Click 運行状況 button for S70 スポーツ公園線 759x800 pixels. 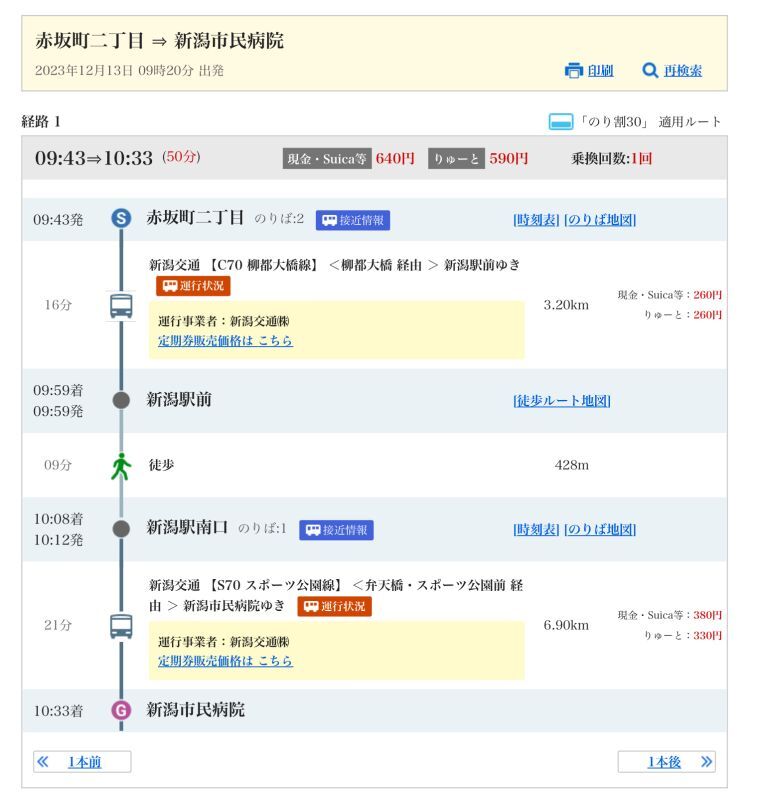[334, 606]
